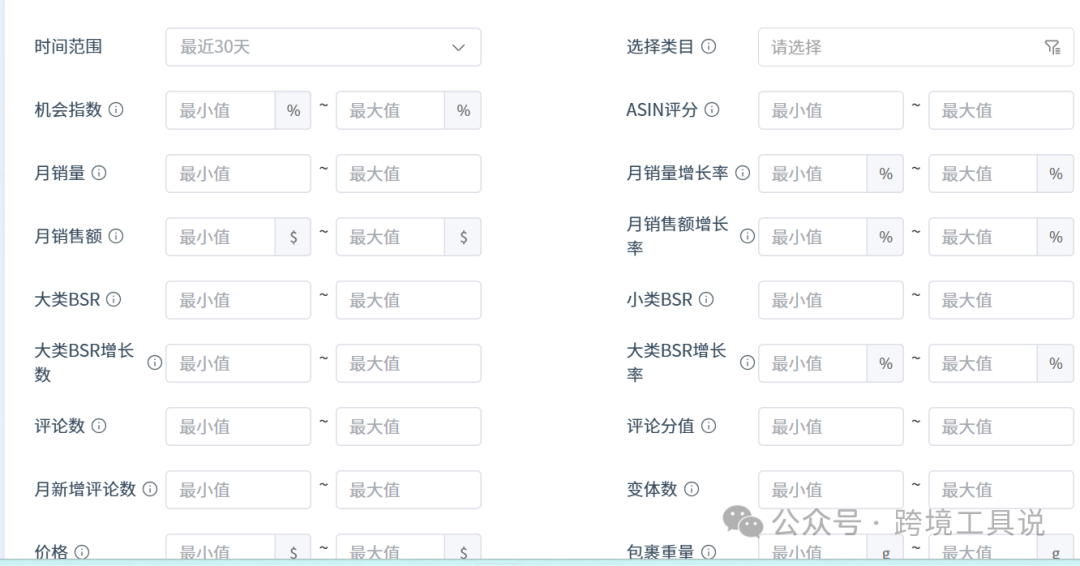Click the 月新增评论数 label text

[85, 489]
